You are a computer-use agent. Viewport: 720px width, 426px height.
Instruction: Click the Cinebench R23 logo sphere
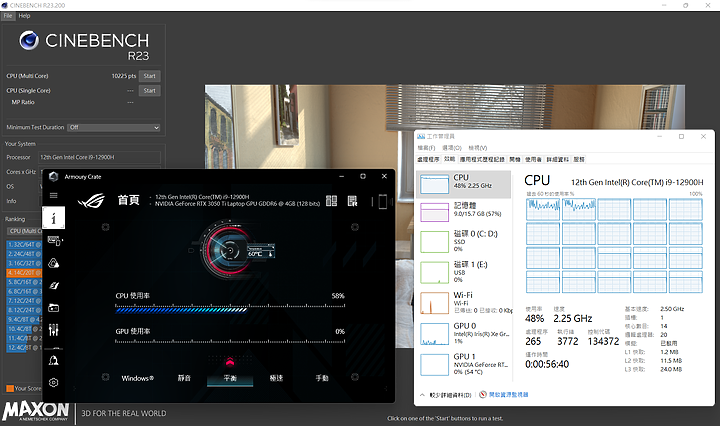(x=29, y=40)
